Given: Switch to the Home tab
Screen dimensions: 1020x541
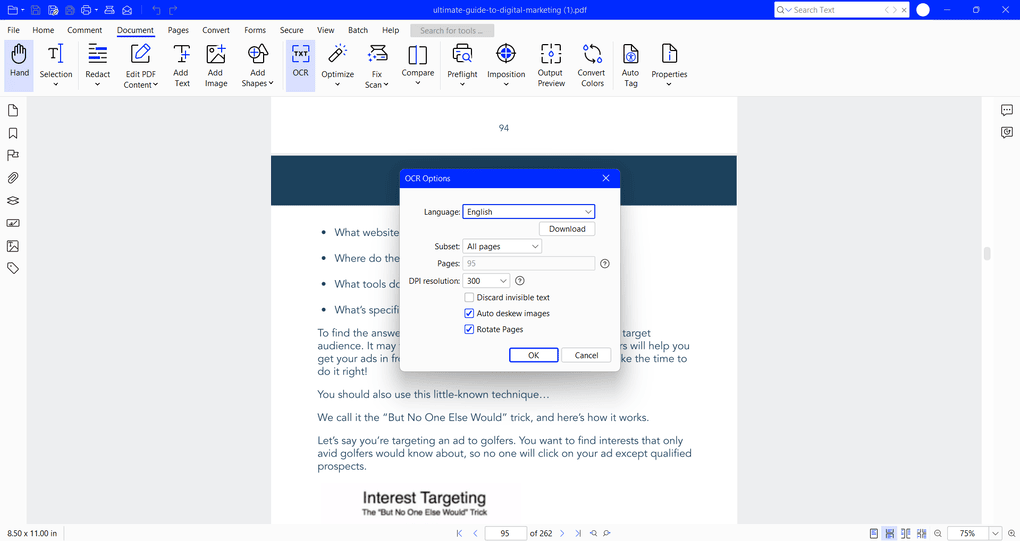Looking at the screenshot, I should tap(44, 30).
